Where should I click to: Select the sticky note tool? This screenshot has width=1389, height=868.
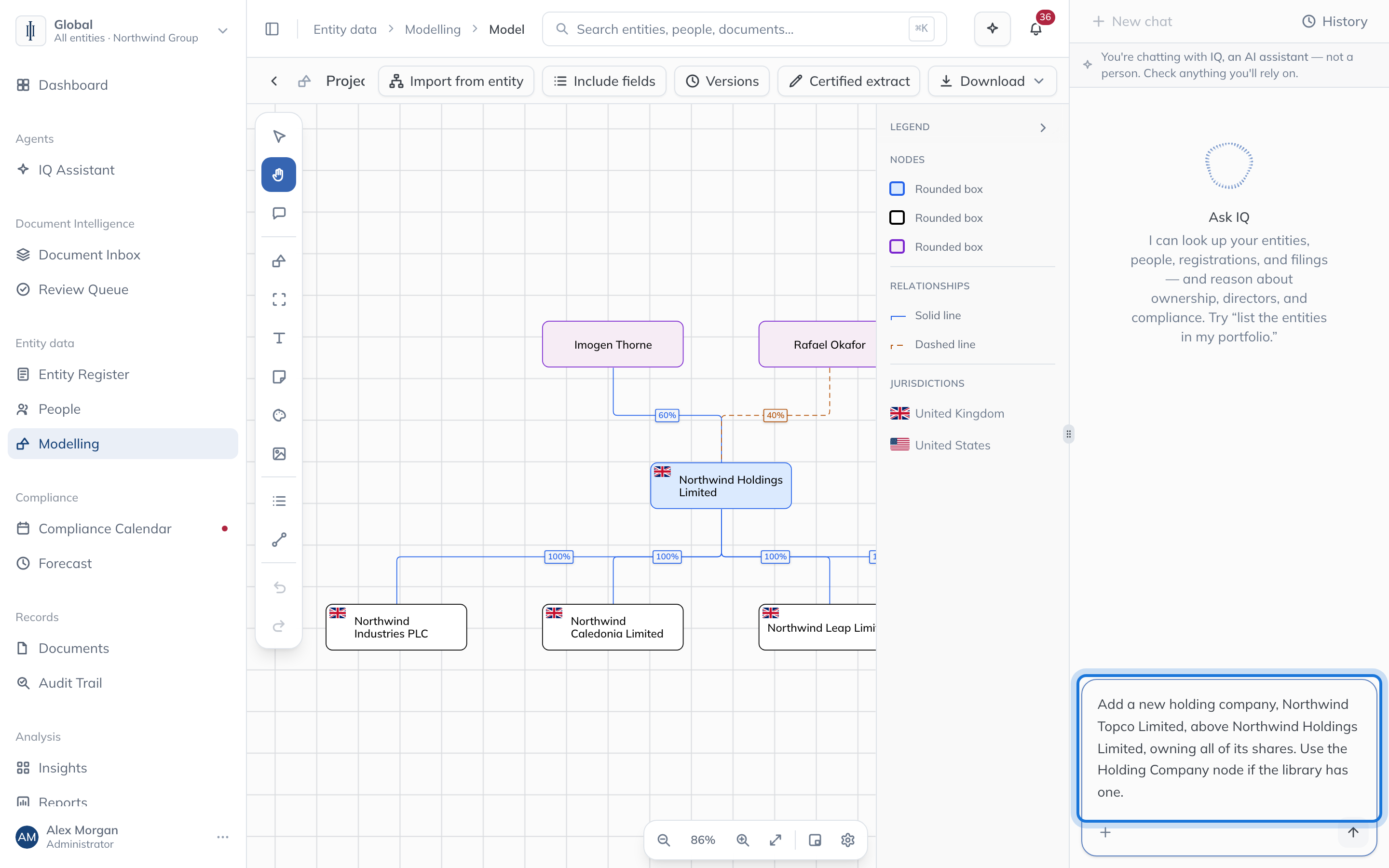279,377
